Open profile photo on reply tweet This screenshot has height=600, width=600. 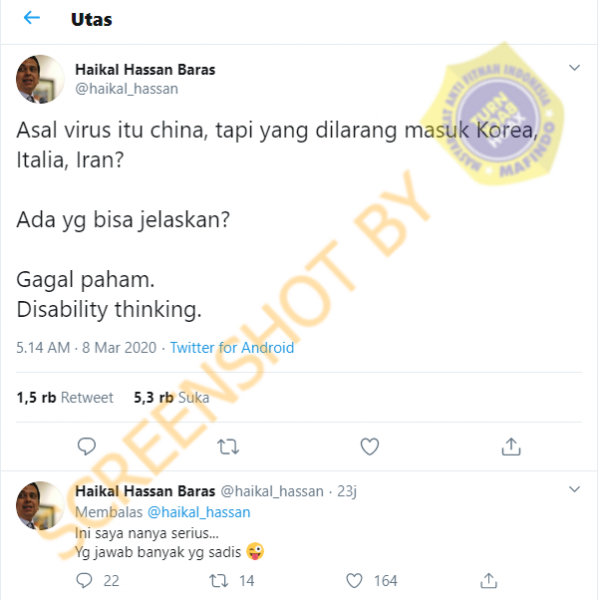point(40,505)
